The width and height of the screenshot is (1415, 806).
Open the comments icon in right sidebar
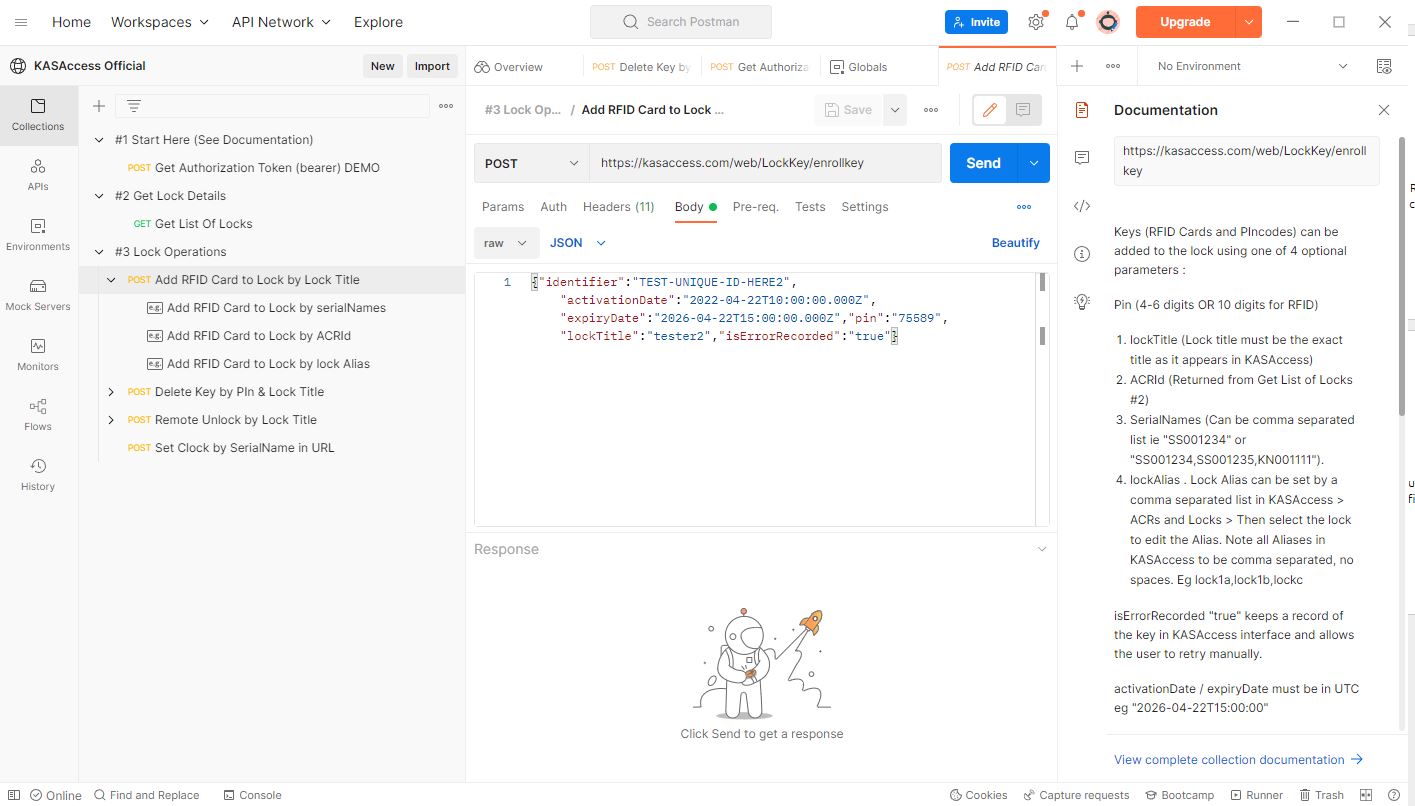pos(1081,158)
